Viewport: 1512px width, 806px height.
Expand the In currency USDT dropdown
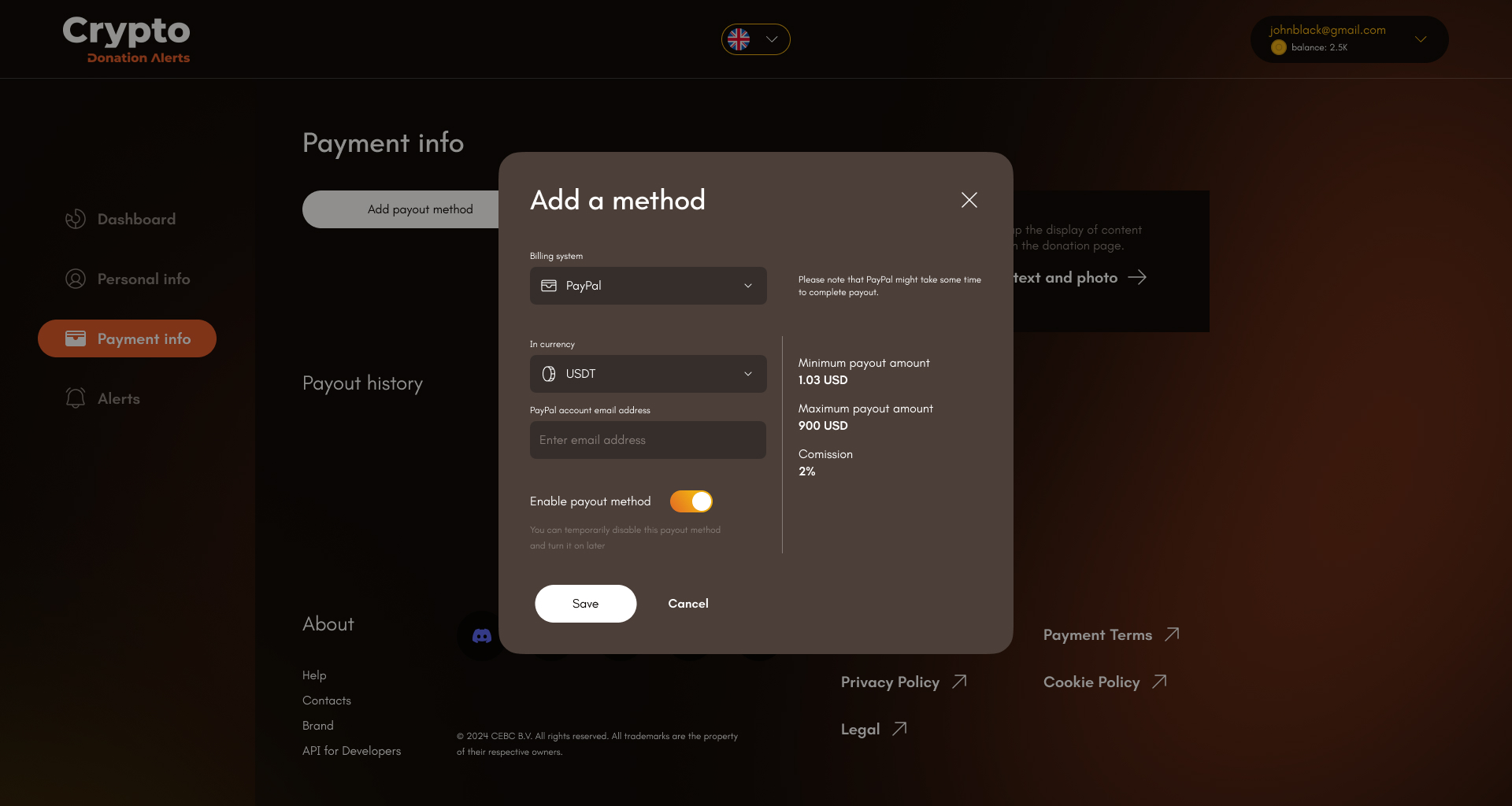point(647,374)
